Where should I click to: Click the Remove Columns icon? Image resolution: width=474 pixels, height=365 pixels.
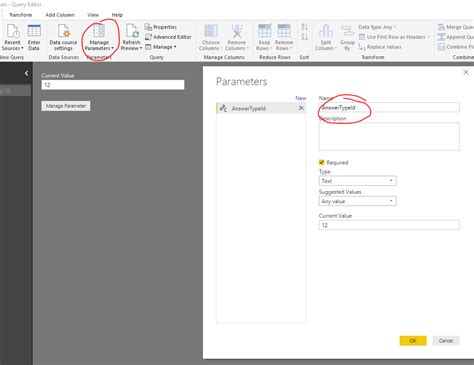237,31
